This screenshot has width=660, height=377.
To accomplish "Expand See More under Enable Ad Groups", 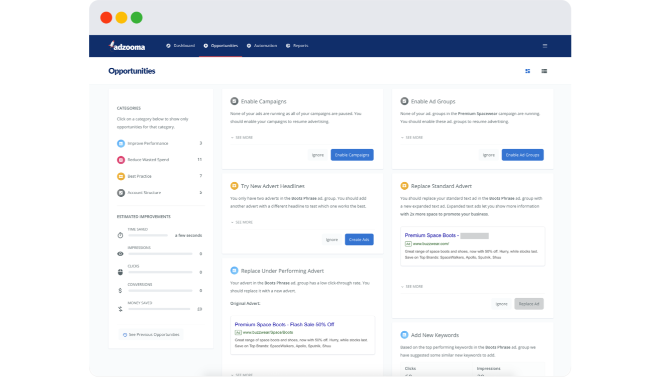I will [x=412, y=138].
